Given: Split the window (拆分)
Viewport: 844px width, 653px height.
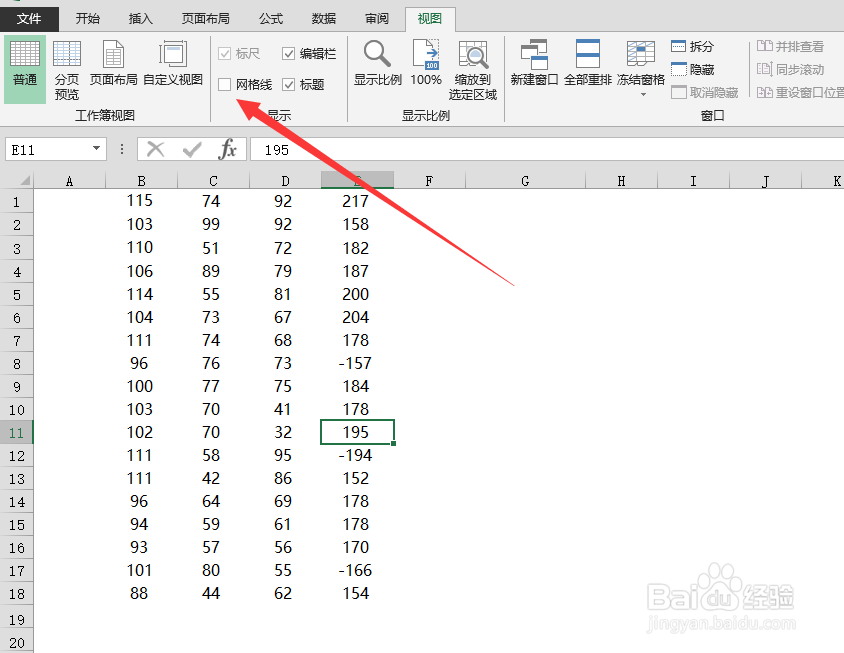Looking at the screenshot, I should (692, 46).
